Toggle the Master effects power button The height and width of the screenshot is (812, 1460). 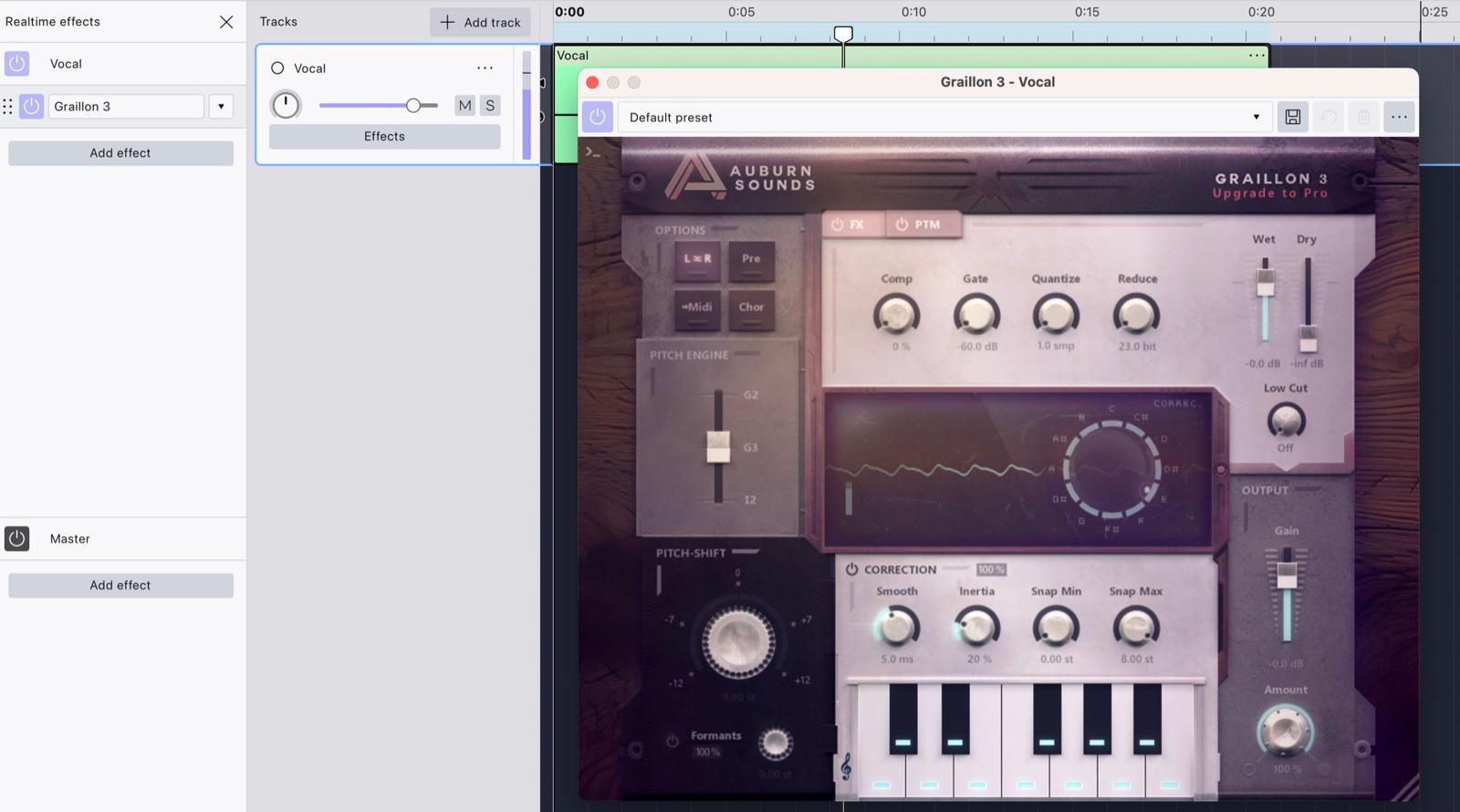pyautogui.click(x=16, y=538)
